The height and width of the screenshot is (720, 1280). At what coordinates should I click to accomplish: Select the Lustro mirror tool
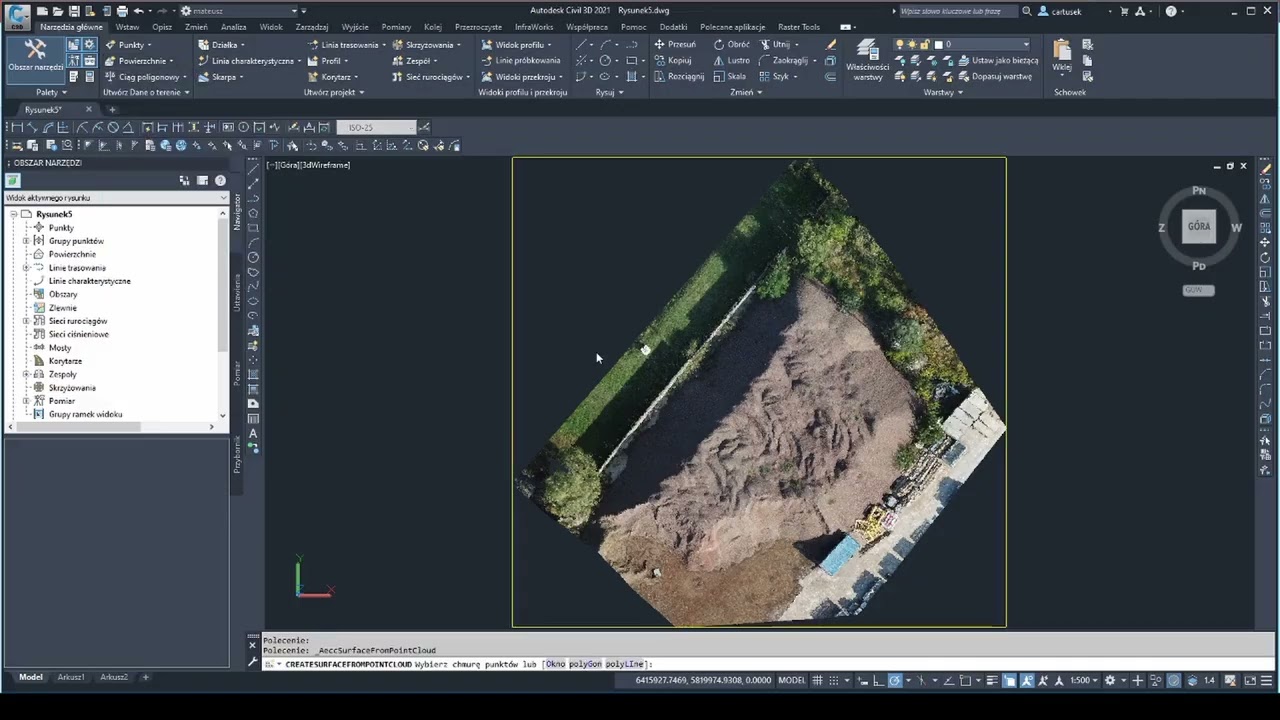(x=732, y=60)
